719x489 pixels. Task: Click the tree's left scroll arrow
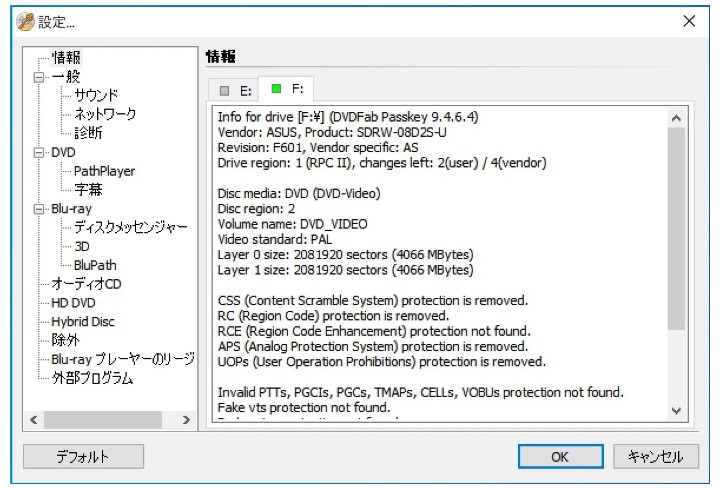tap(33, 420)
